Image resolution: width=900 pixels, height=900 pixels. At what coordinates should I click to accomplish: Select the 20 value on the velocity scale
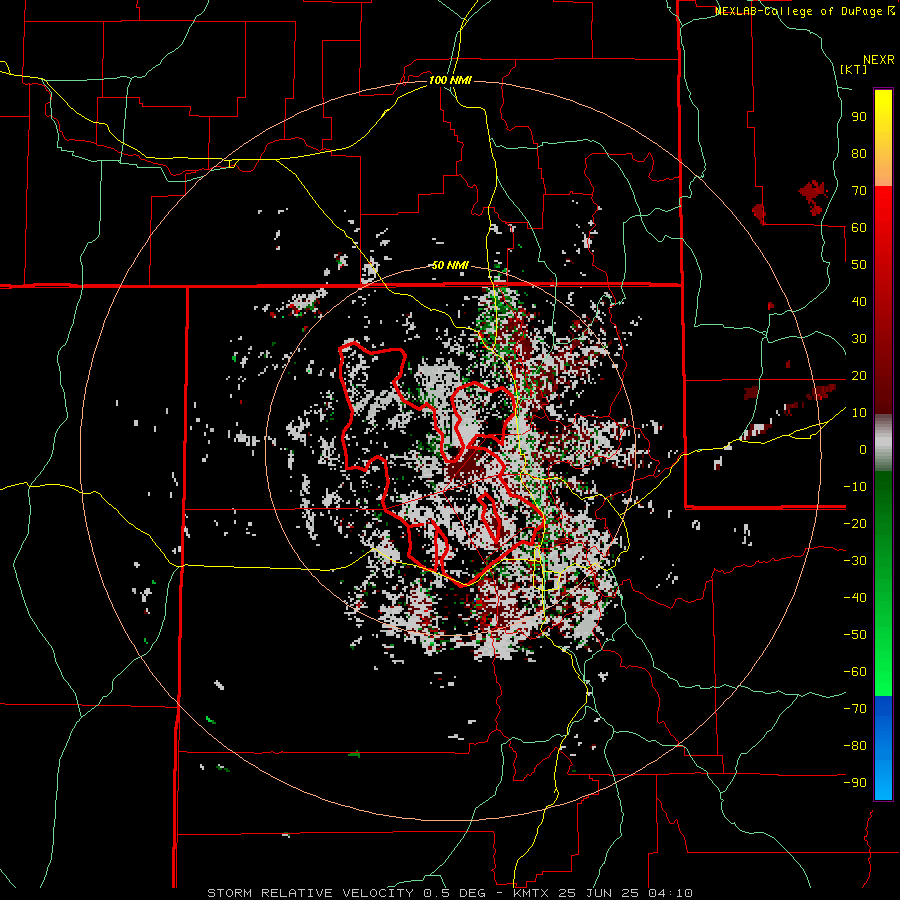pos(859,376)
